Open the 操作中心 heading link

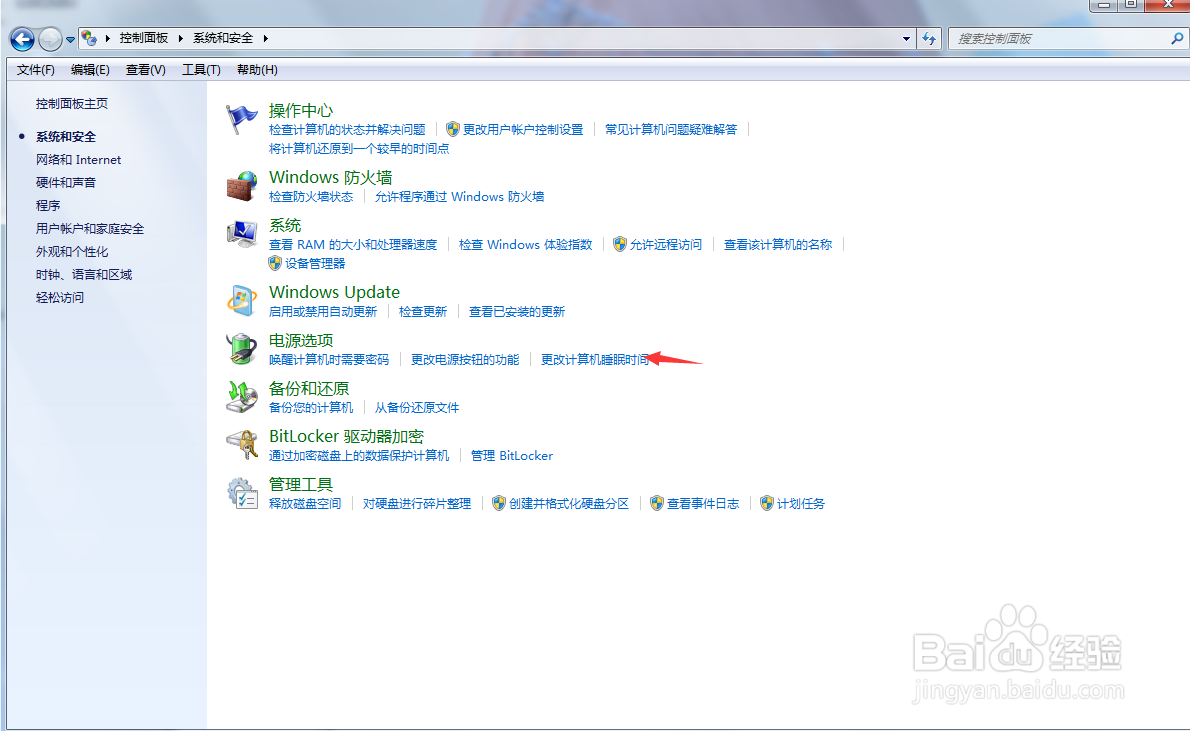(301, 111)
